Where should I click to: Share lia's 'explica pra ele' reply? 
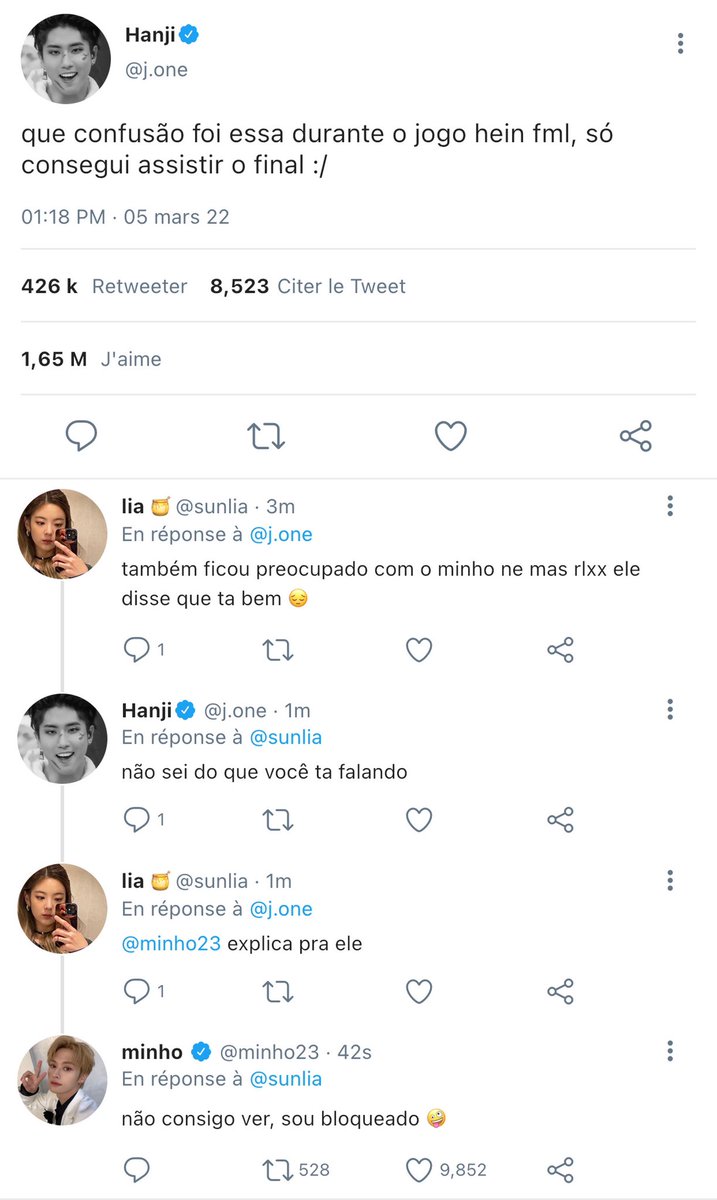[x=560, y=991]
